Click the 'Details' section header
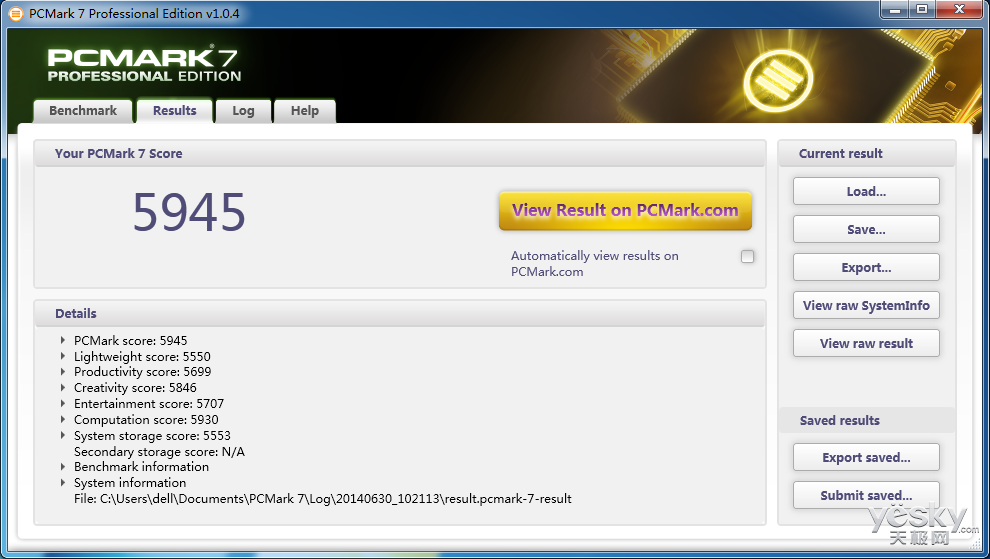Screen dimensions: 990x559 click(76, 314)
